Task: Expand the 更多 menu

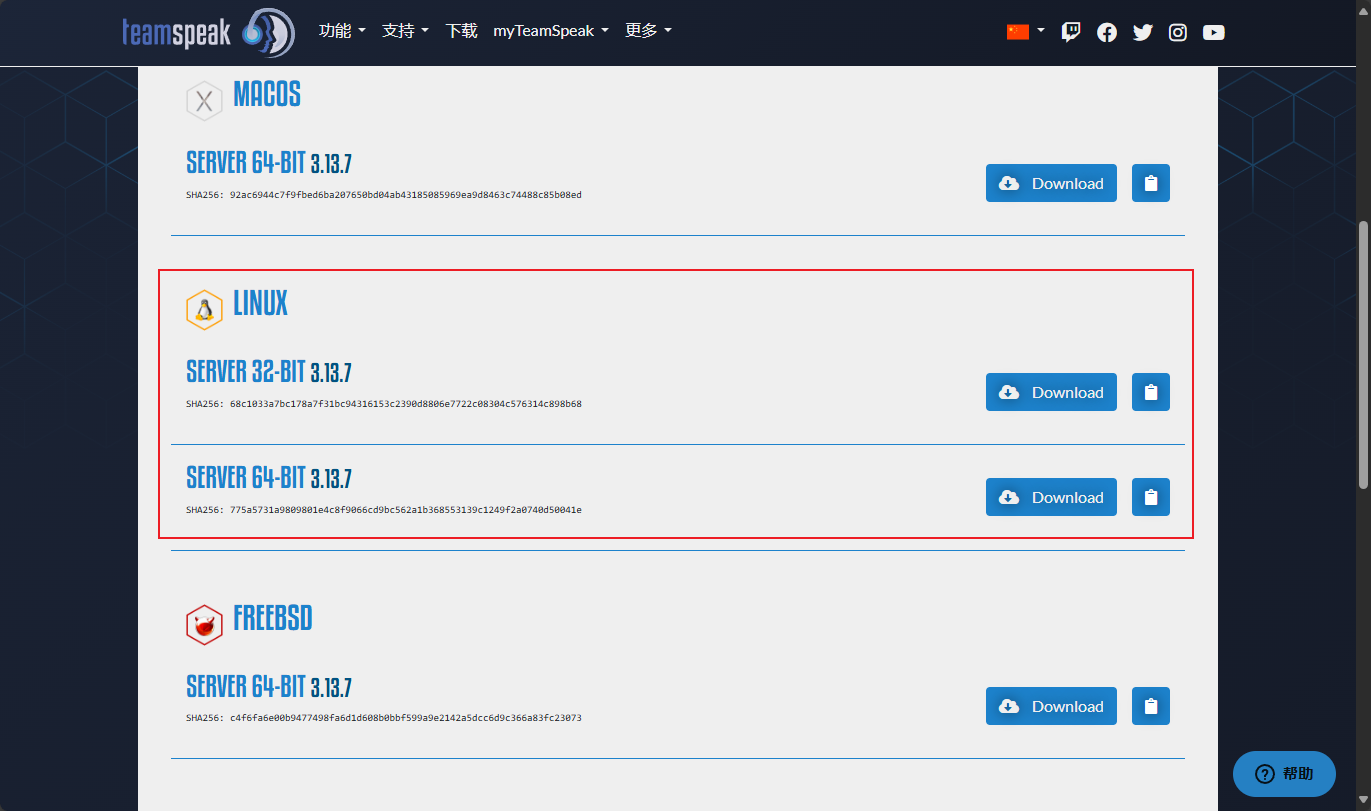Action: pos(648,31)
